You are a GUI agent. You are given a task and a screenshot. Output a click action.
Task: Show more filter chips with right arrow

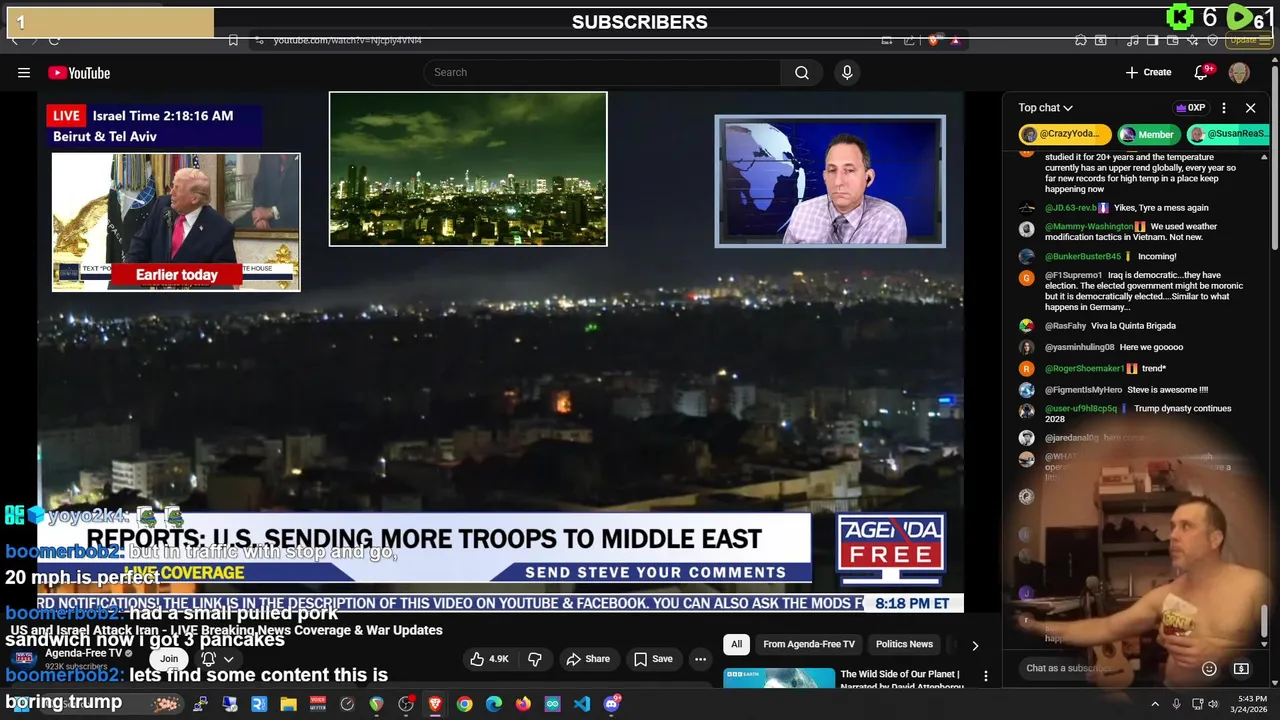(x=975, y=645)
